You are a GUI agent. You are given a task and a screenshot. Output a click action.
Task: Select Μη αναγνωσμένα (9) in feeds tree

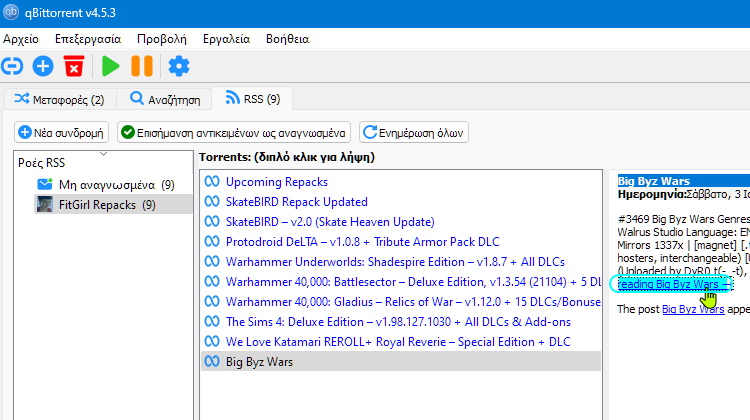117,185
